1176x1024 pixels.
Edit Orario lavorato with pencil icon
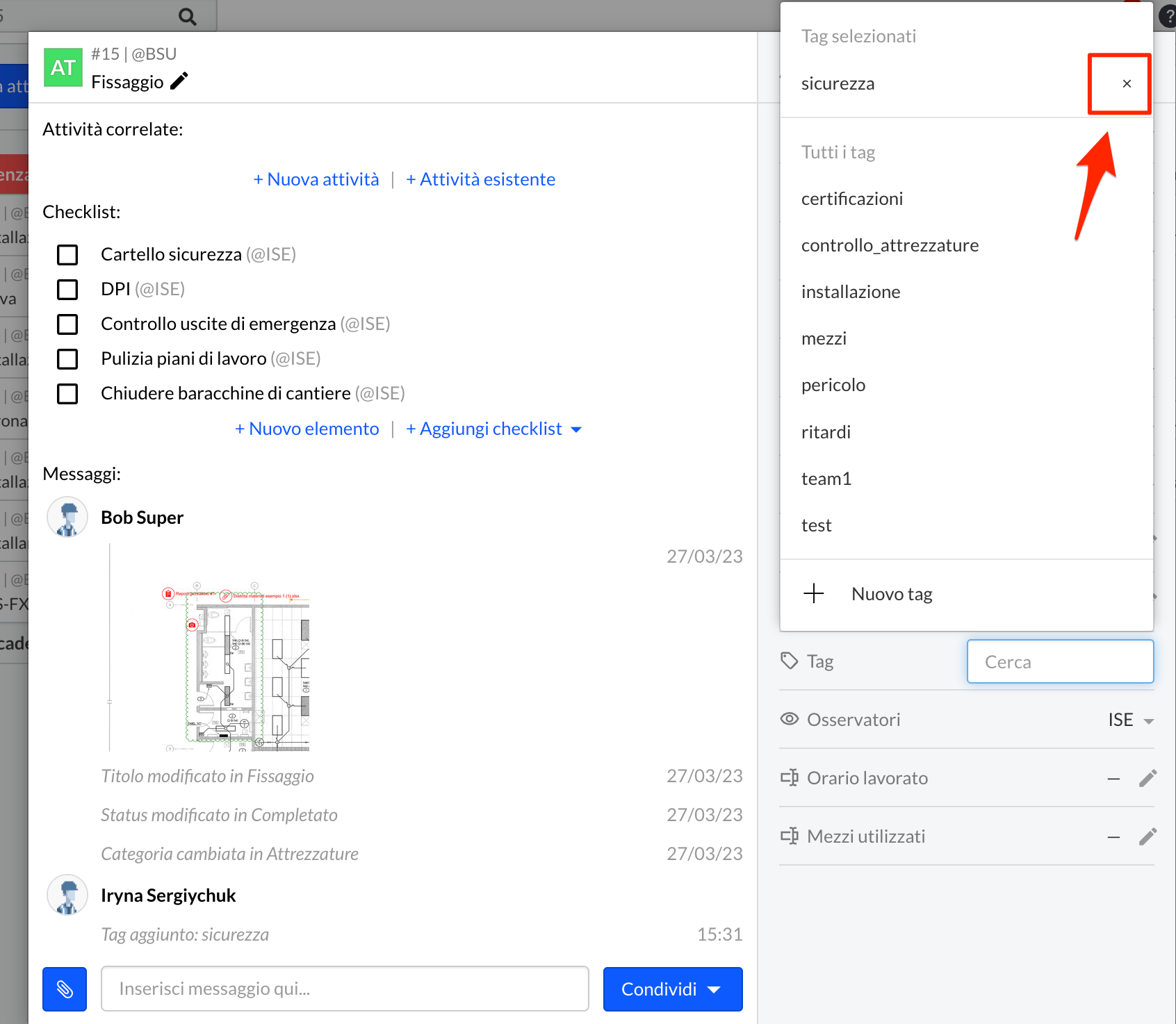1148,778
